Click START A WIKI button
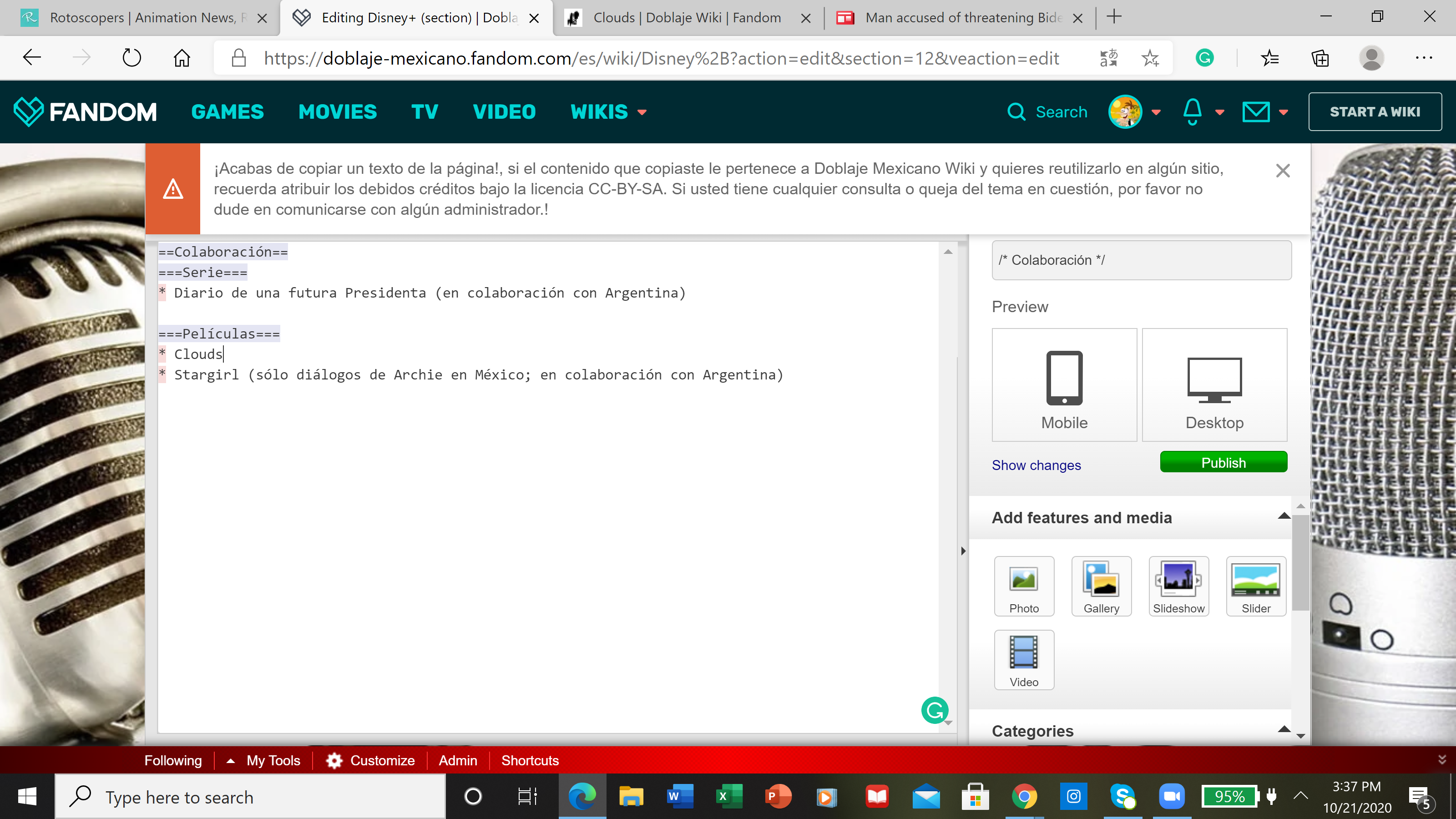The height and width of the screenshot is (819, 1456). tap(1375, 112)
